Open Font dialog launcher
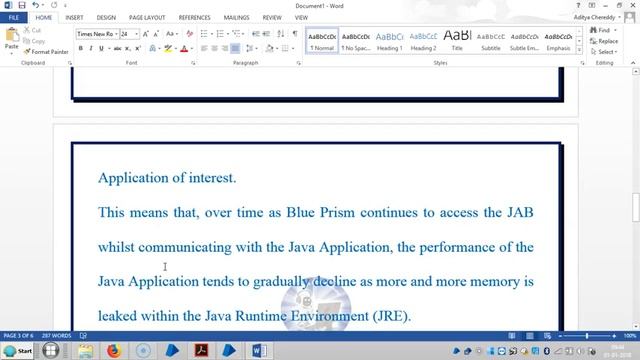 pyautogui.click(x=193, y=63)
